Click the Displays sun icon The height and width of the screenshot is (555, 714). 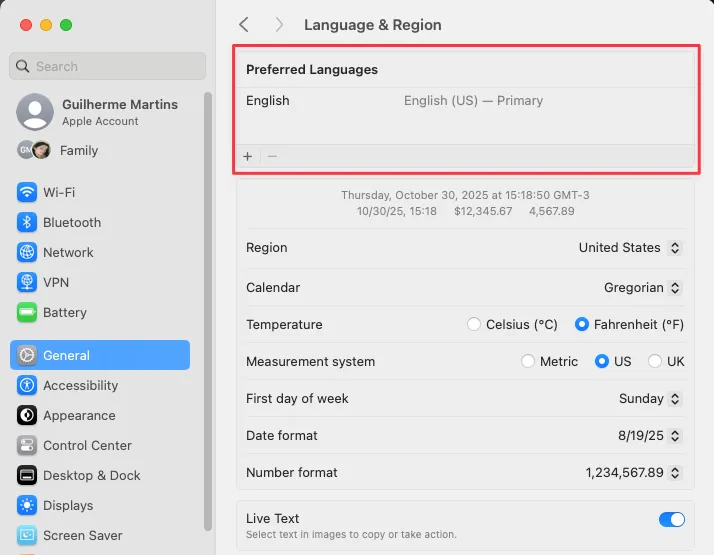point(27,505)
